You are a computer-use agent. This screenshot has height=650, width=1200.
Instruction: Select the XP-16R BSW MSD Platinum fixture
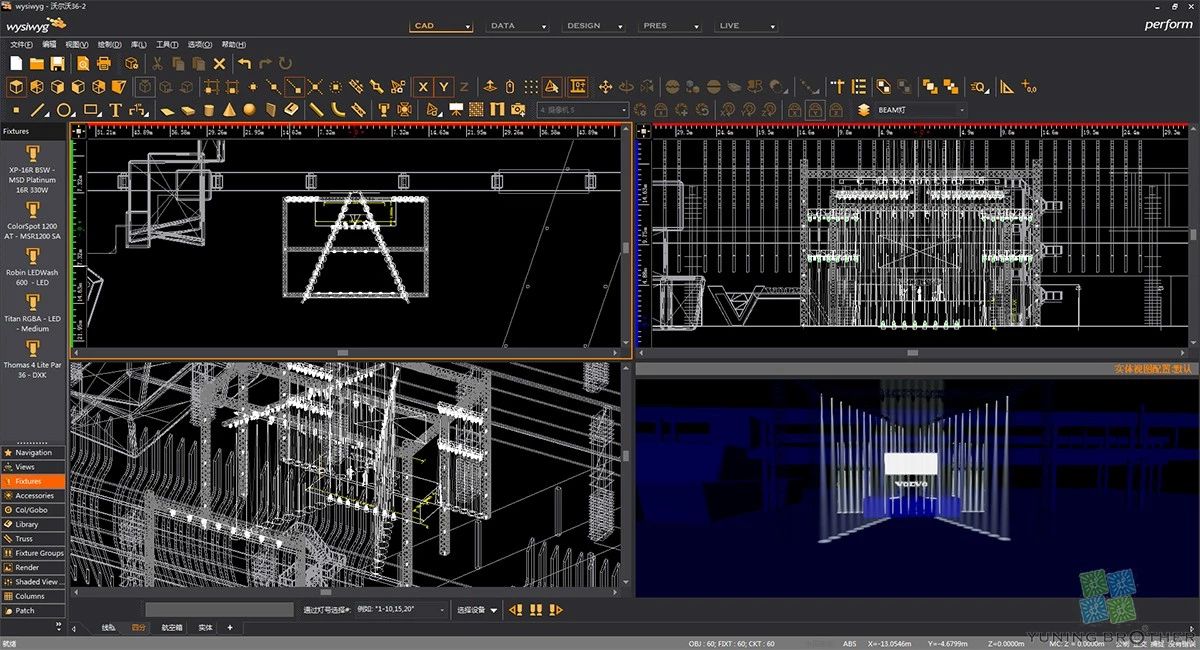pyautogui.click(x=33, y=169)
